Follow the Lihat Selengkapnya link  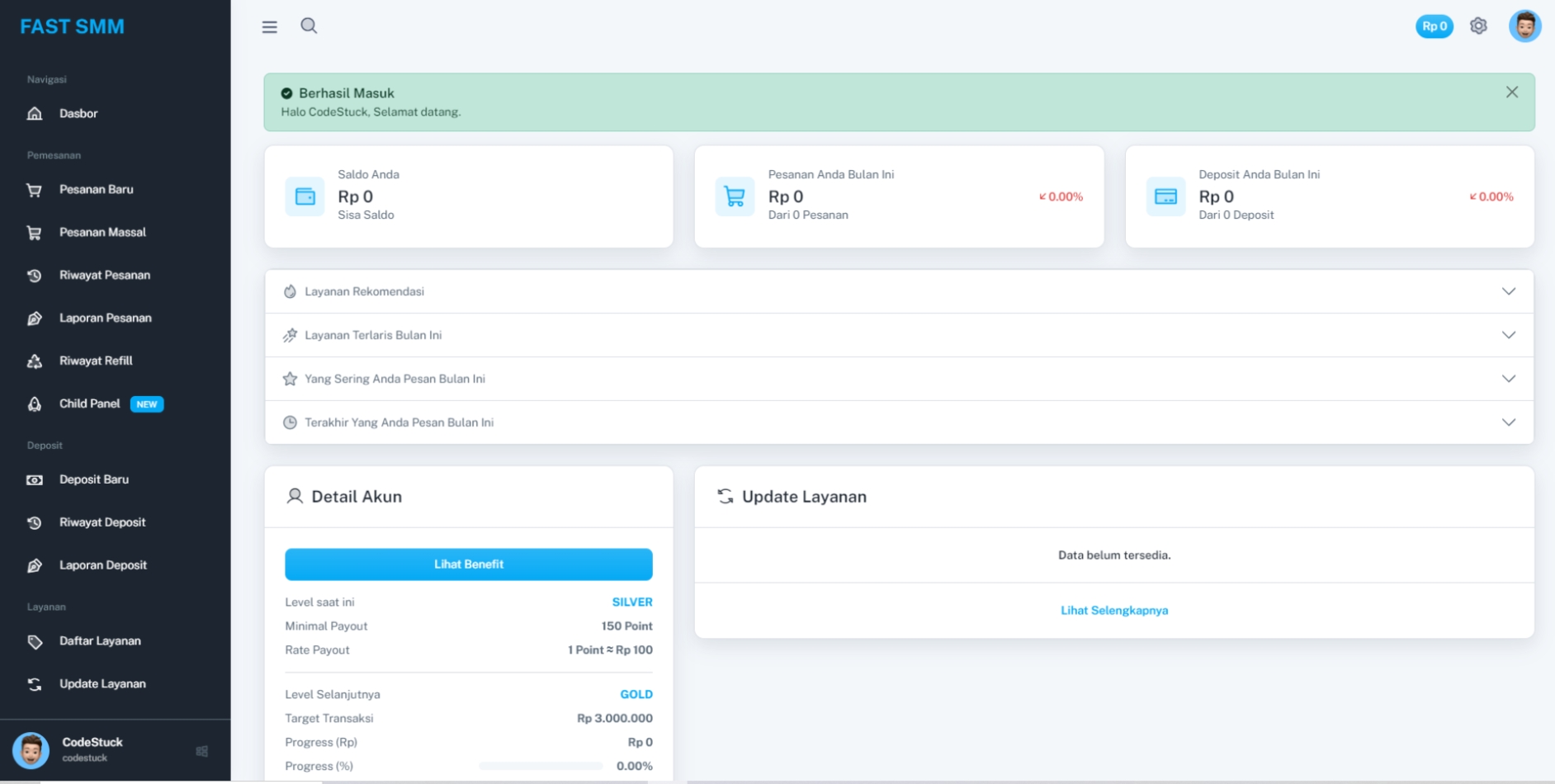tap(1113, 611)
